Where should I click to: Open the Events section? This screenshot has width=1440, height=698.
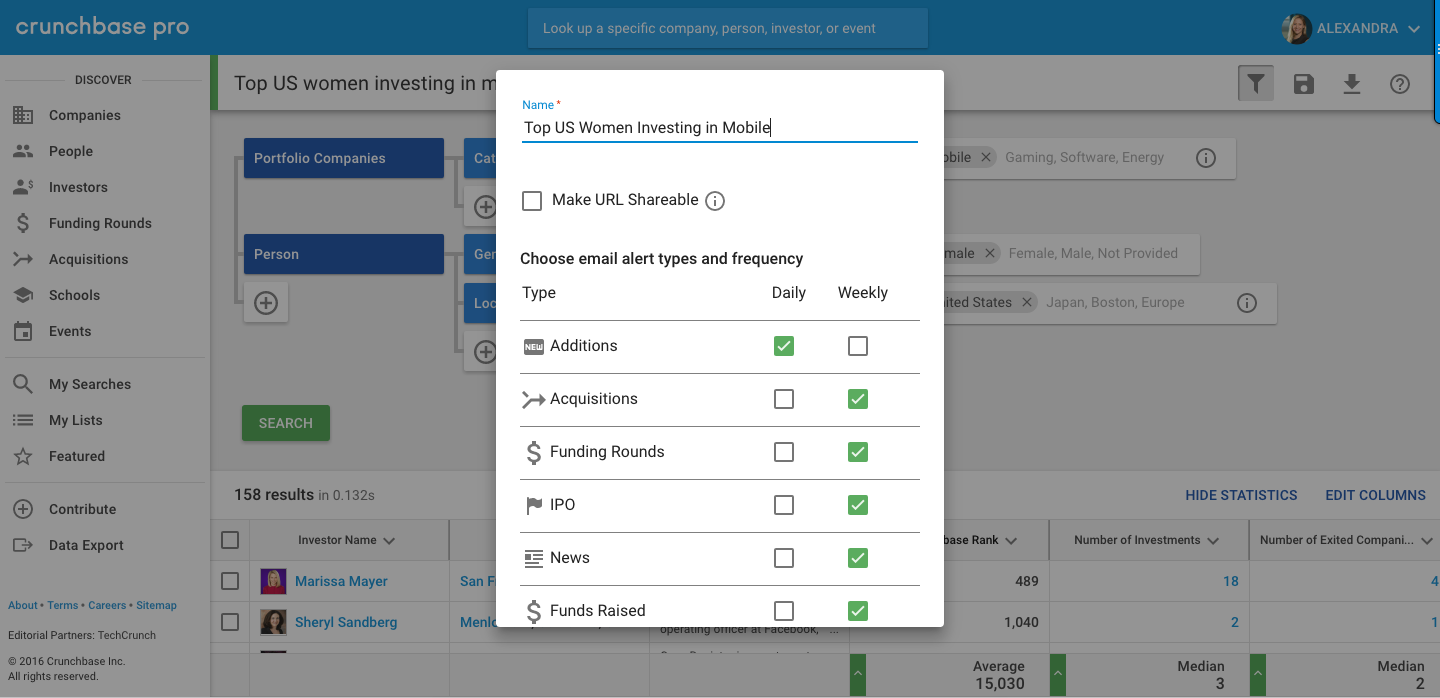tap(70, 331)
